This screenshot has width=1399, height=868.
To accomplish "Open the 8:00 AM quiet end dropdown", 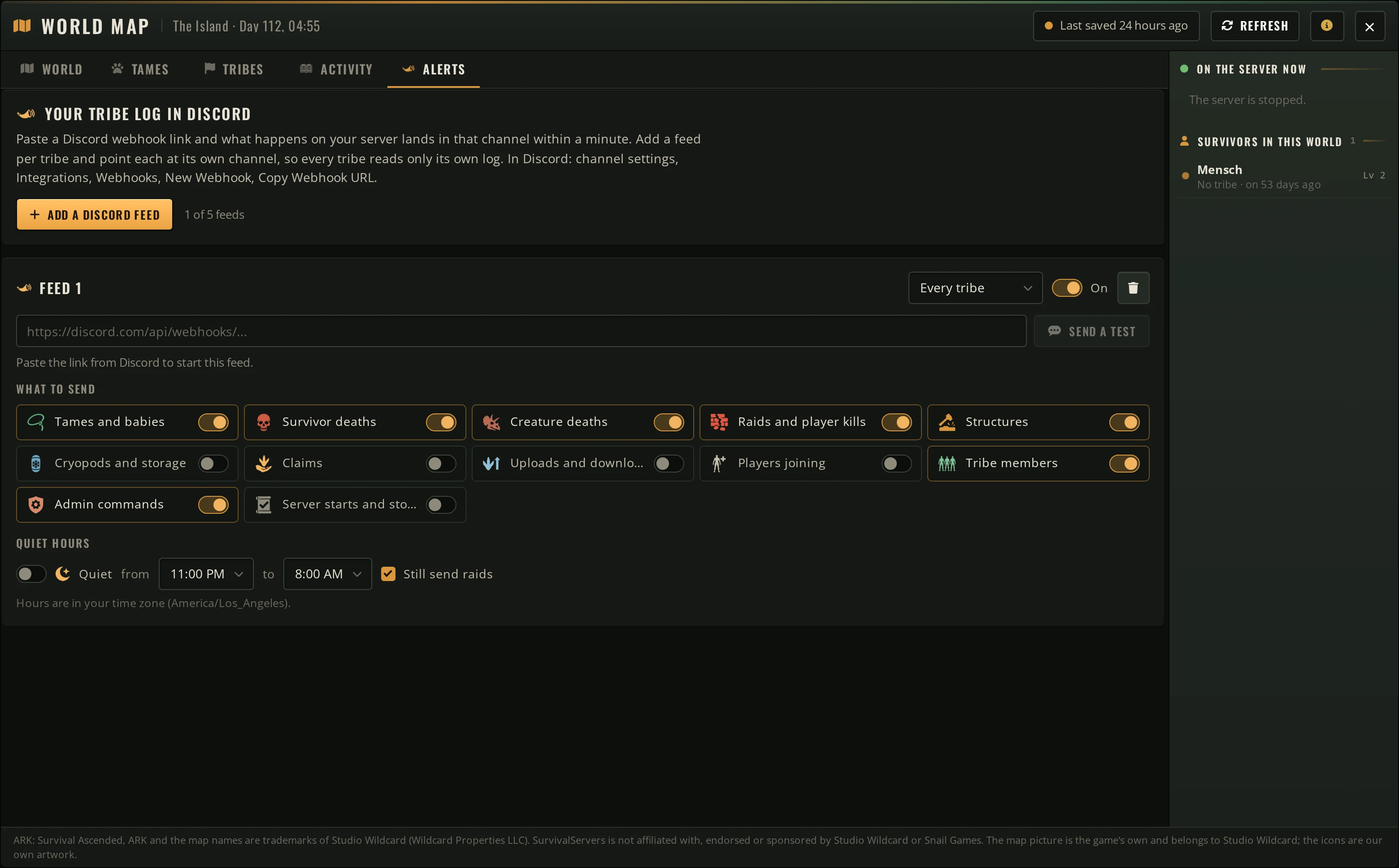I will point(327,573).
